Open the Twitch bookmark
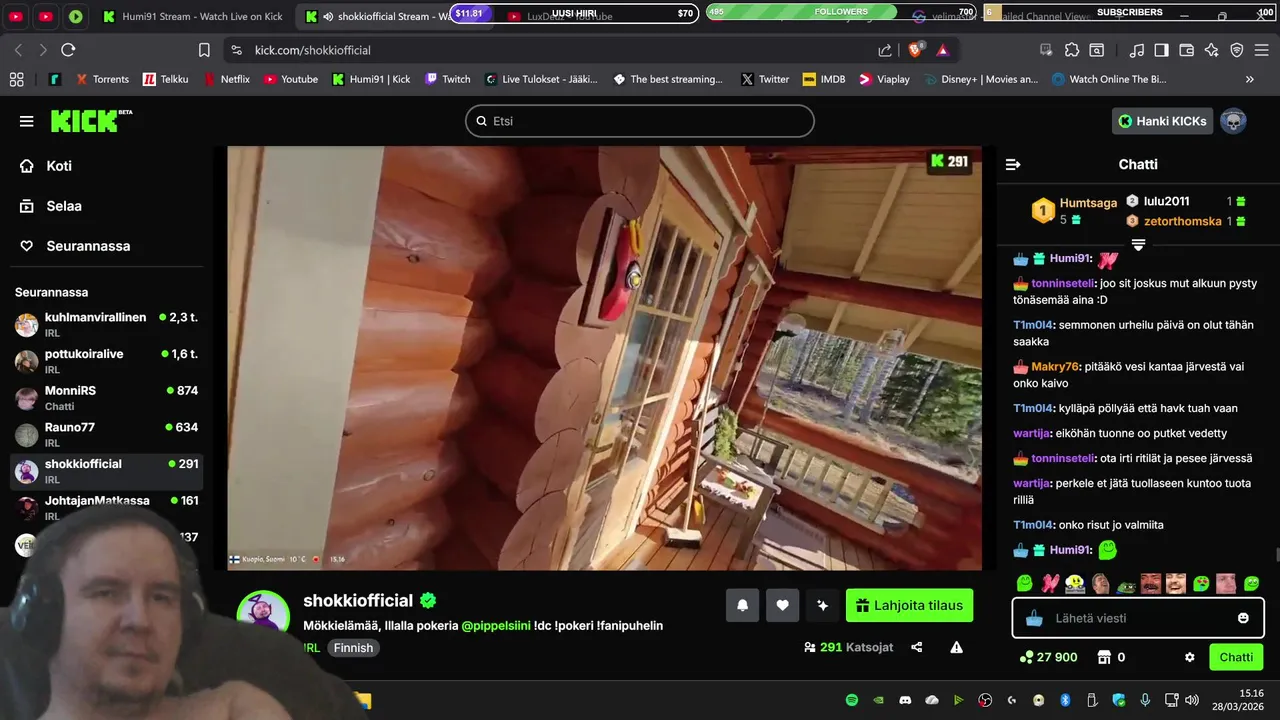Screen dimensions: 1280x720 [x=447, y=79]
